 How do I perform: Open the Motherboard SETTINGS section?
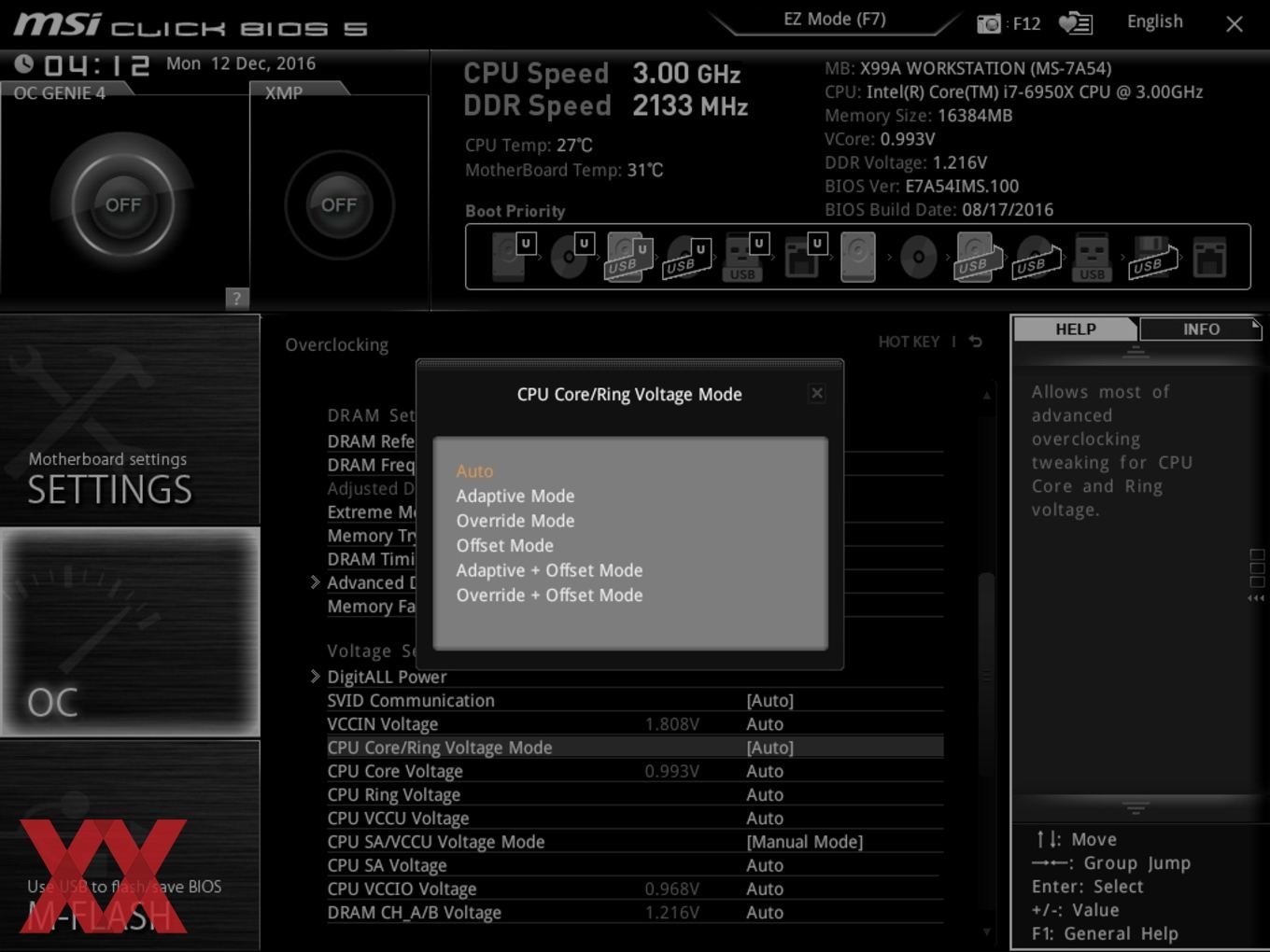tap(130, 420)
